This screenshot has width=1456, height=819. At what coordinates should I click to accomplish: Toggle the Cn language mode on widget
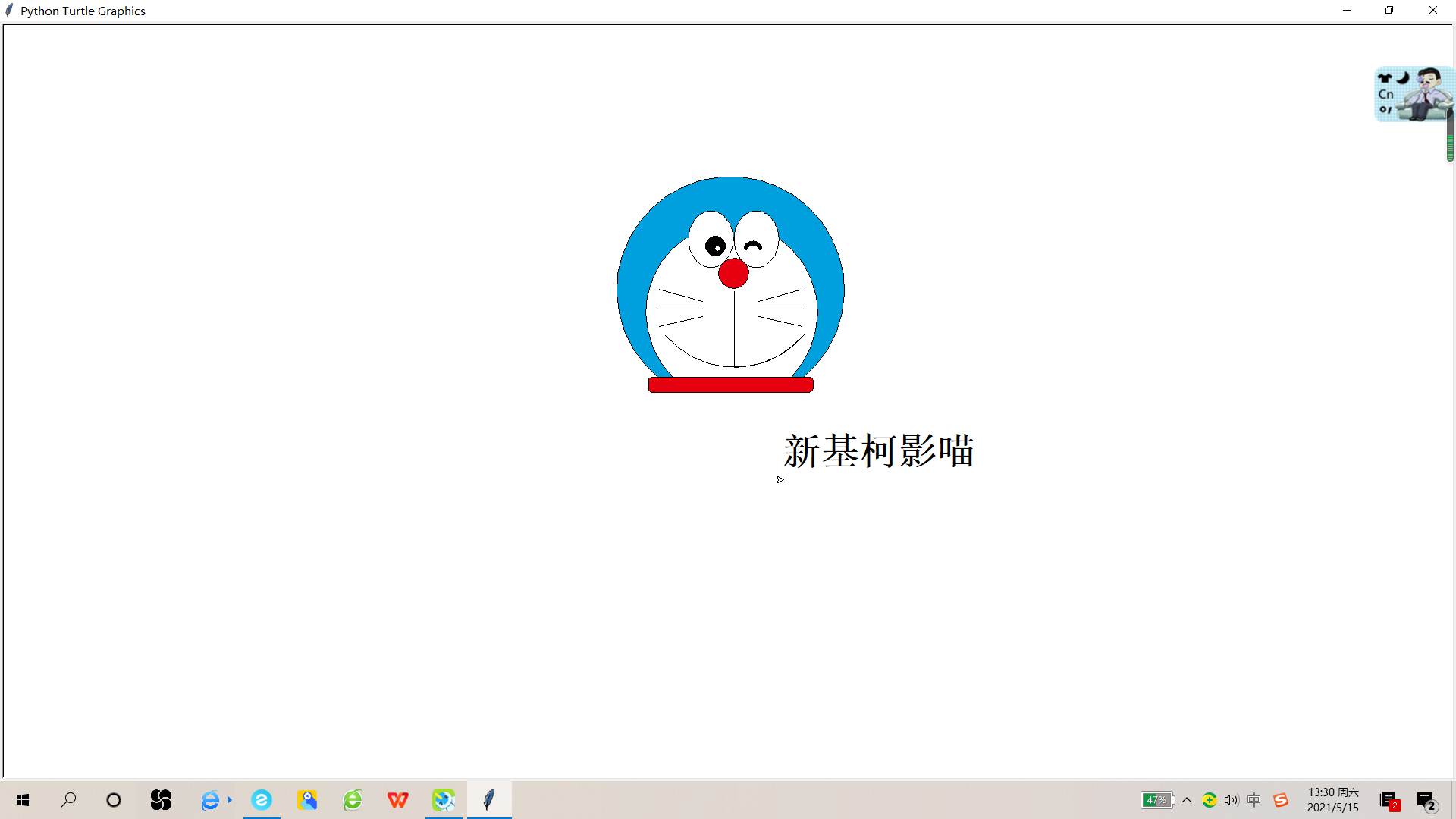click(x=1386, y=94)
